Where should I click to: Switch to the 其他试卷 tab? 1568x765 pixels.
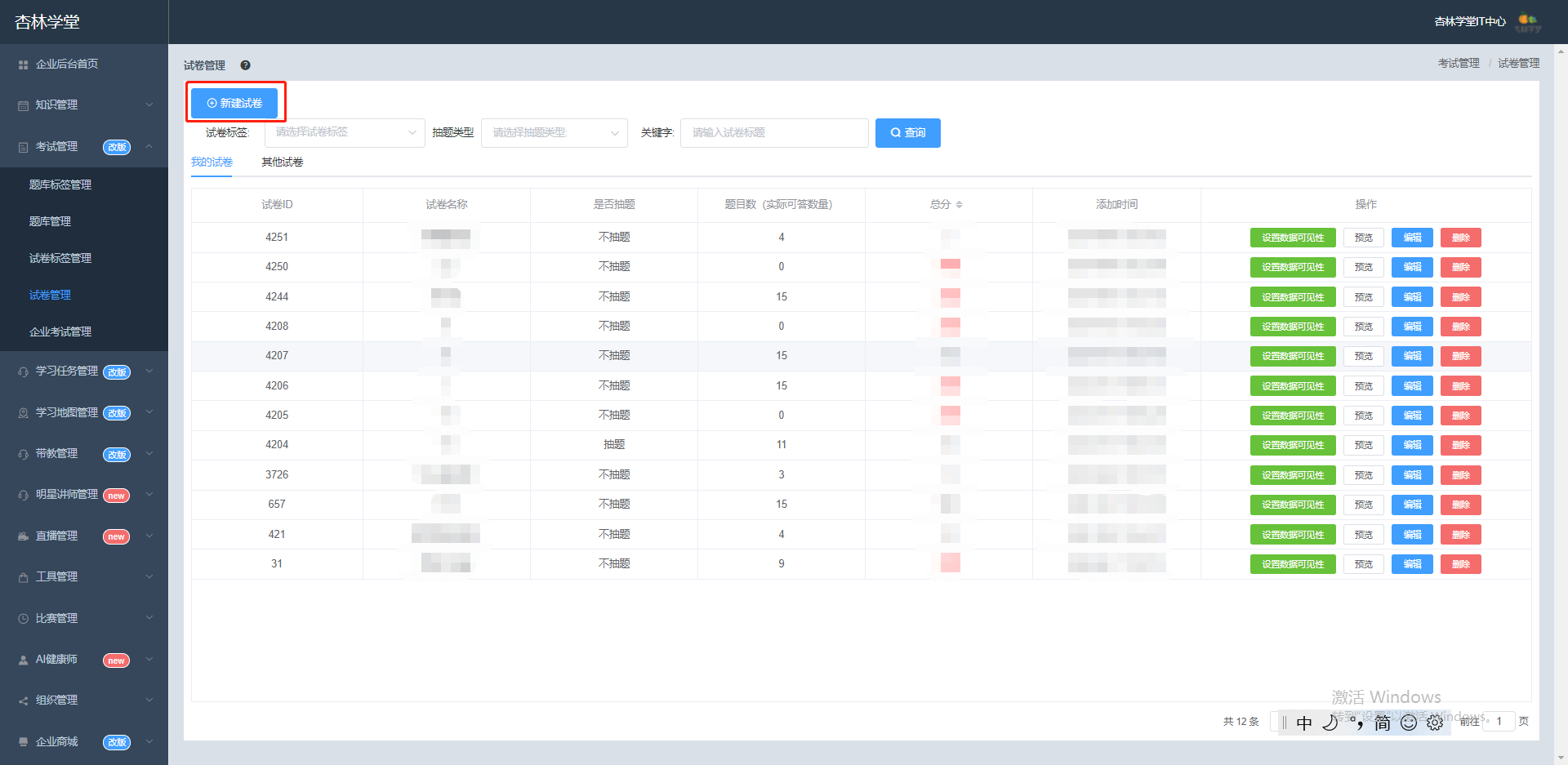click(x=282, y=162)
